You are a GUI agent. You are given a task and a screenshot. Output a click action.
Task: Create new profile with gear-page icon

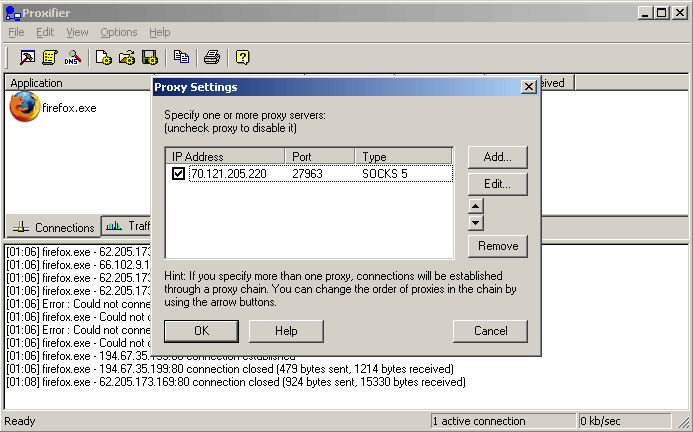click(103, 57)
